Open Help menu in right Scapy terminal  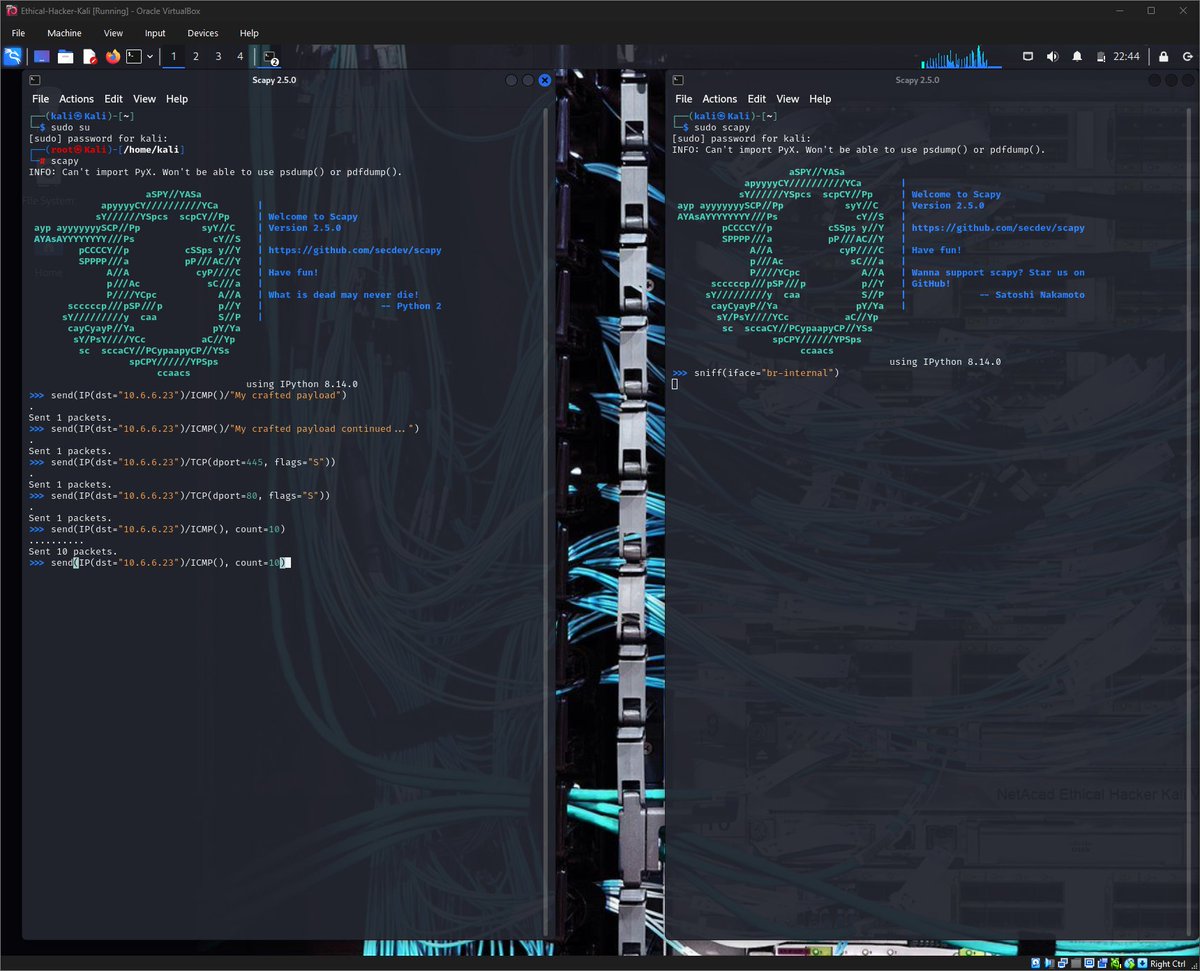coord(820,99)
